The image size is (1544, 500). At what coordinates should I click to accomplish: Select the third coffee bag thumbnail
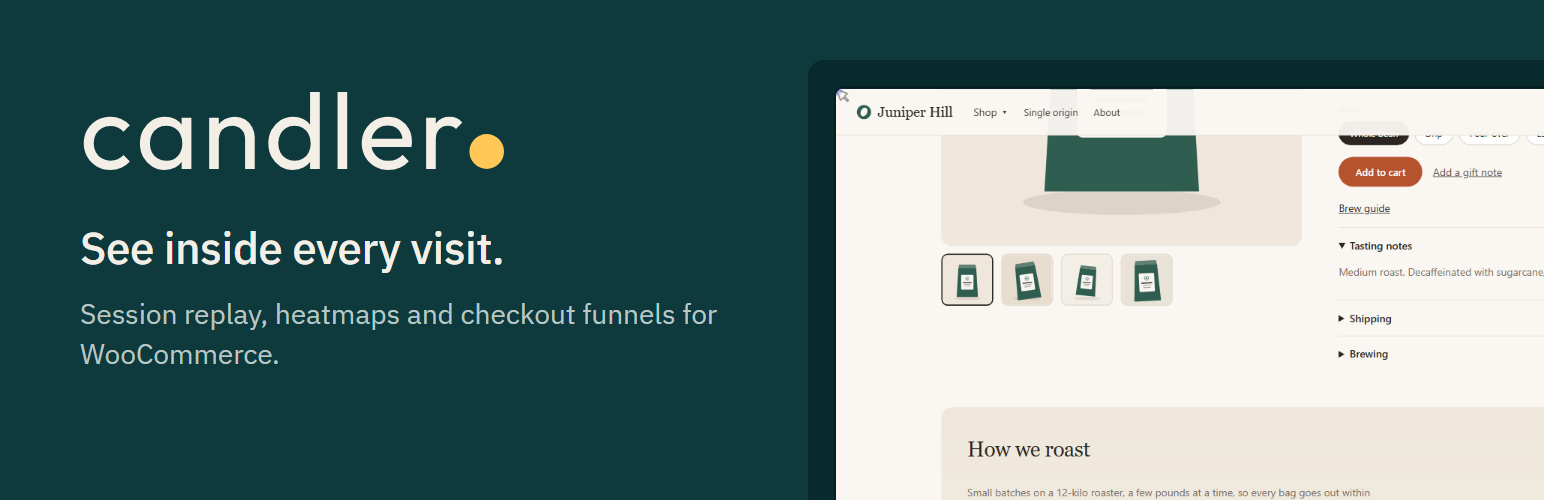click(x=1087, y=279)
